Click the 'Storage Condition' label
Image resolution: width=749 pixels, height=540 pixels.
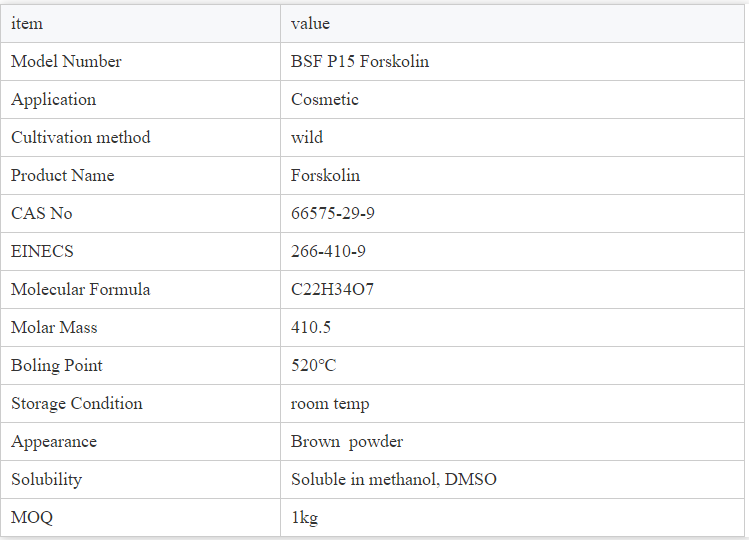76,404
